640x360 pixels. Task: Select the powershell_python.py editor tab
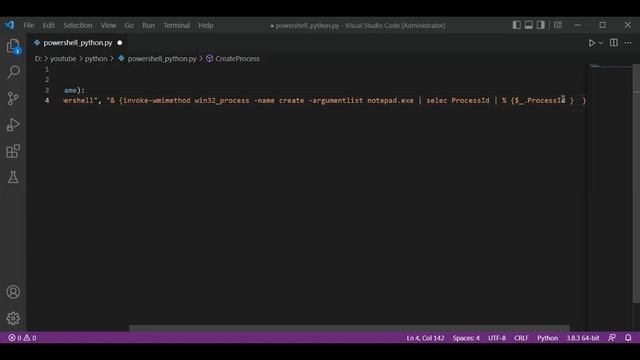(78, 43)
